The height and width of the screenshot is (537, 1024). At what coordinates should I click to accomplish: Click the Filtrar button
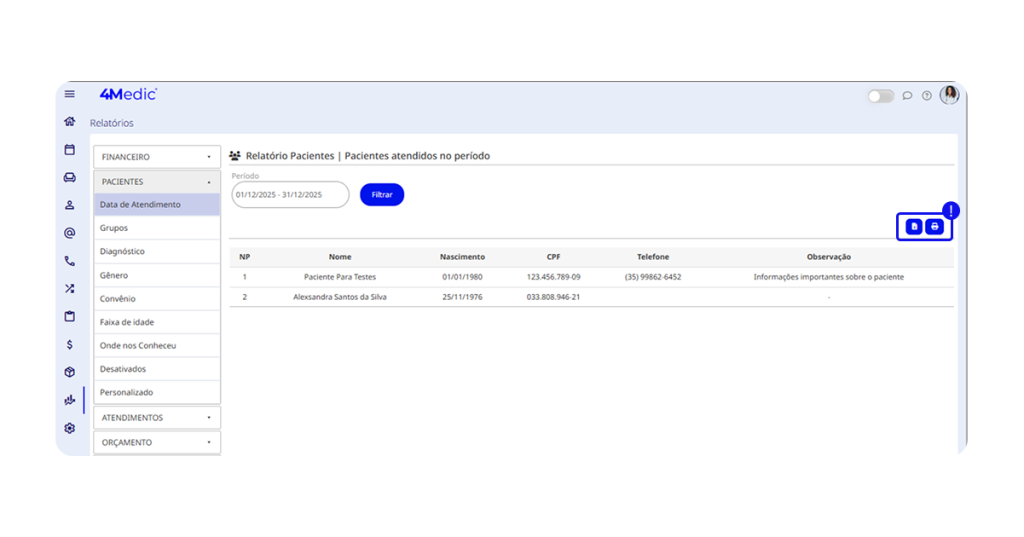click(382, 195)
